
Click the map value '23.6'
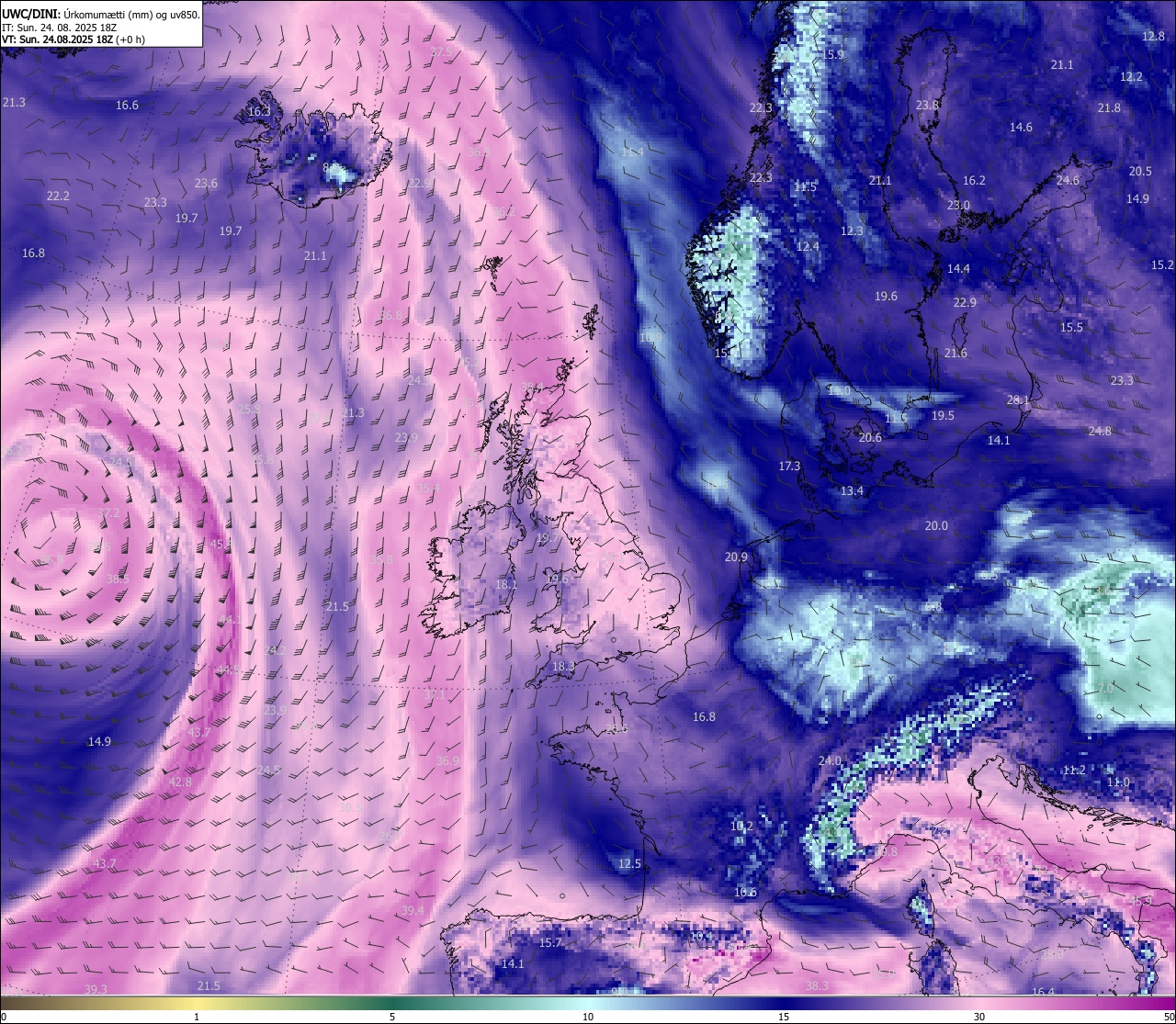pyautogui.click(x=206, y=184)
